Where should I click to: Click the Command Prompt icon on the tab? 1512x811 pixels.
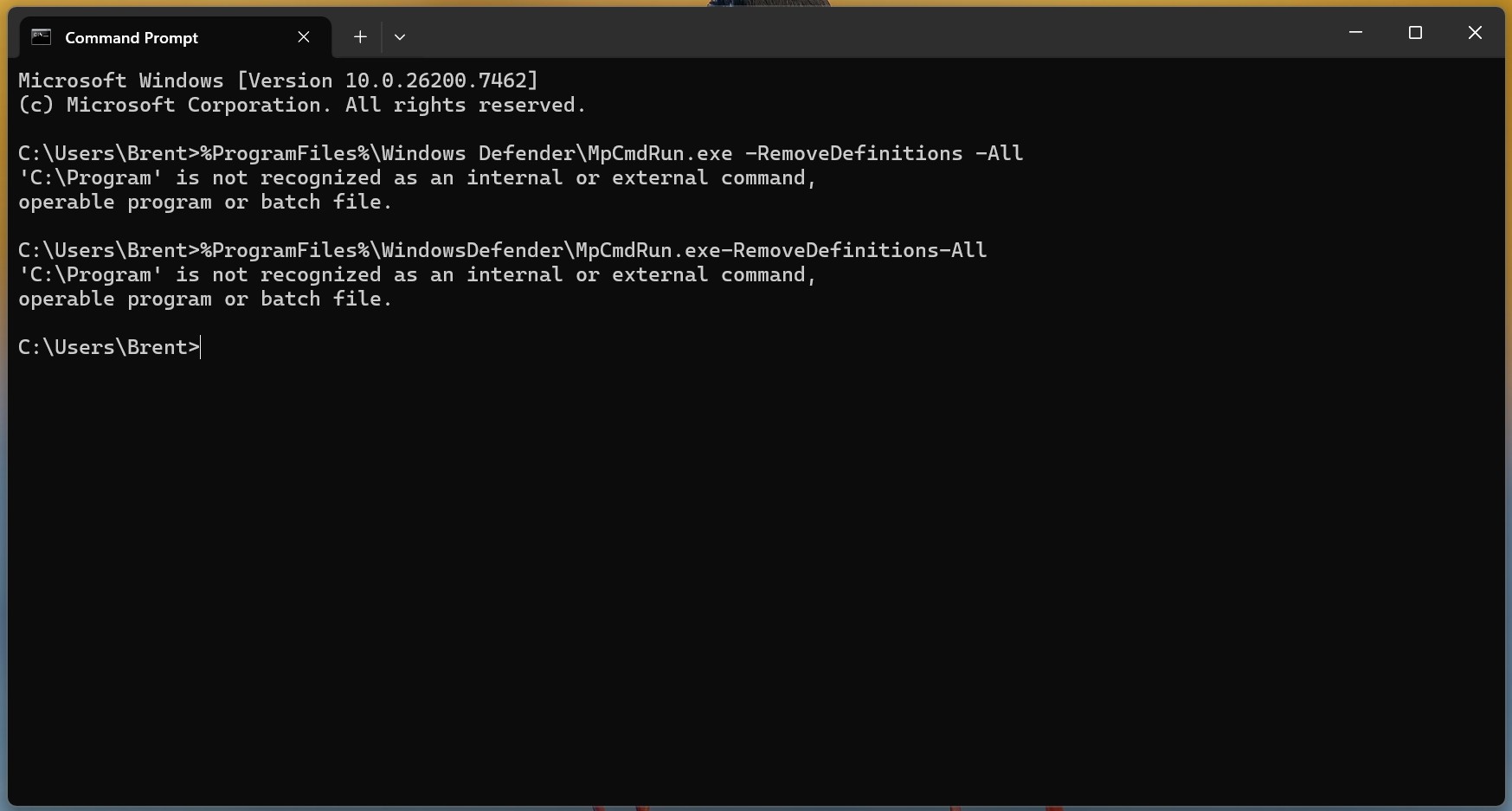coord(41,36)
